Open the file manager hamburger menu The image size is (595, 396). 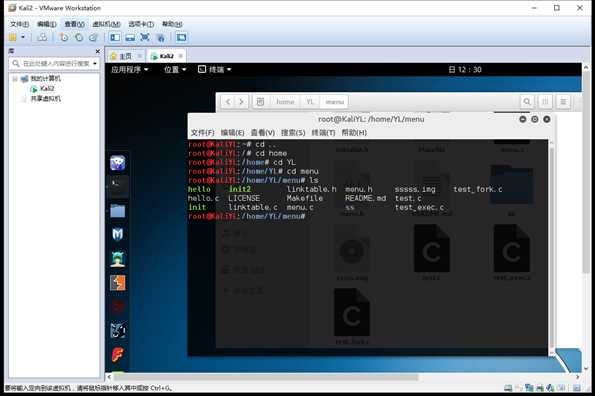564,102
